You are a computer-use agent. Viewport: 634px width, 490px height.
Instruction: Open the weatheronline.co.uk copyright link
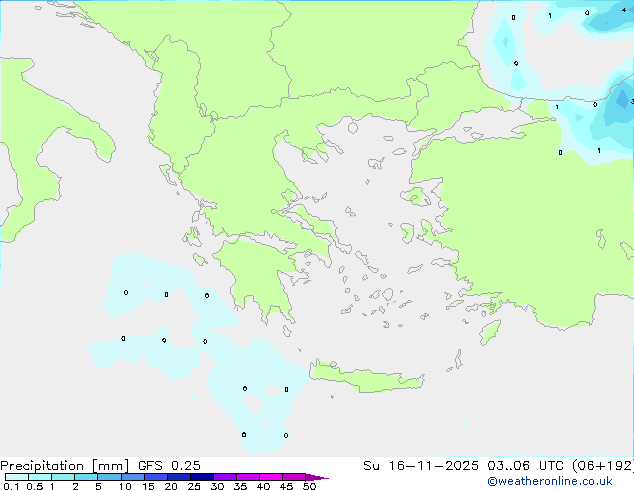(550, 482)
